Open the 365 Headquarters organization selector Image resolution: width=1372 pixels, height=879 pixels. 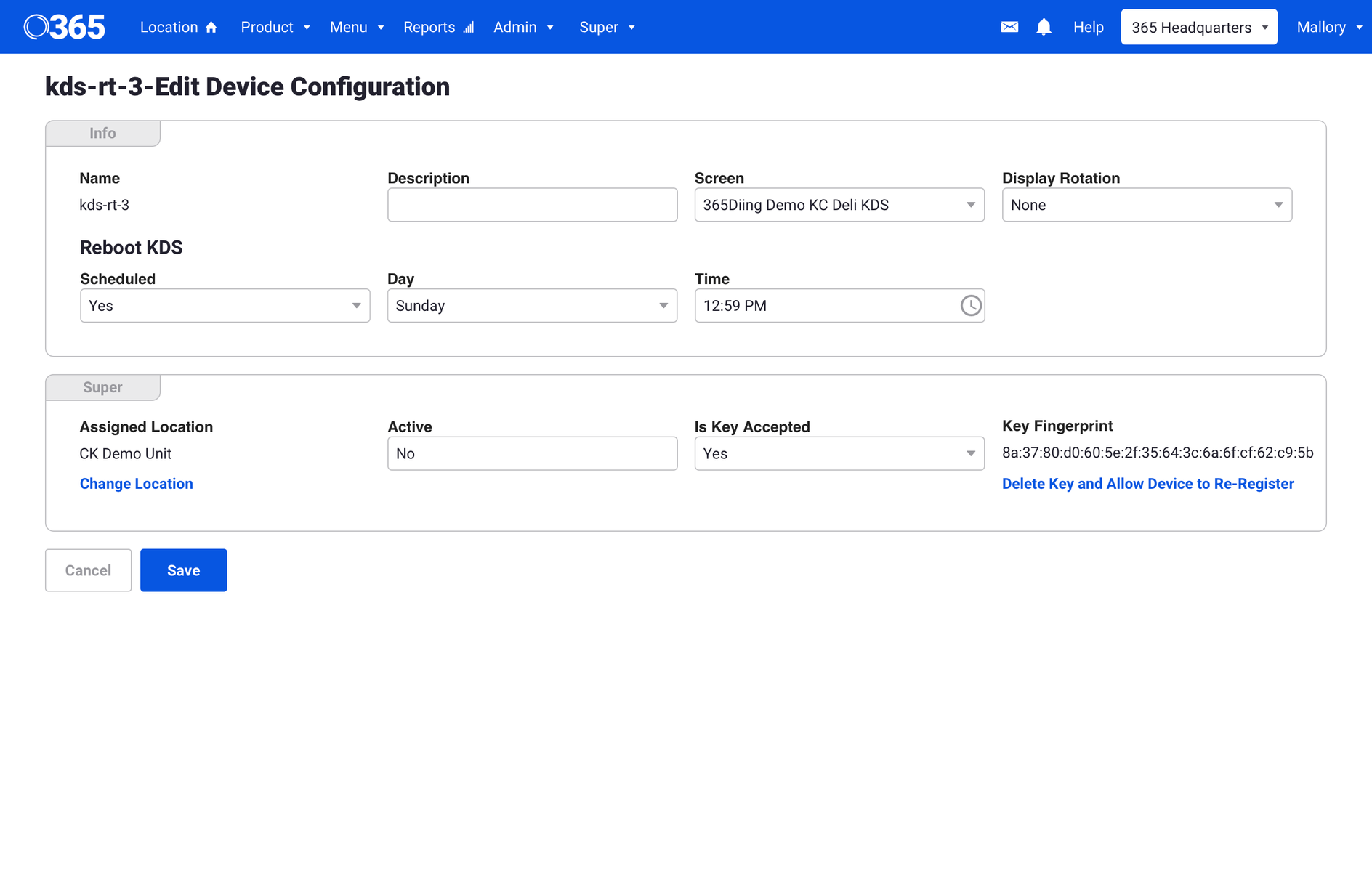1198,27
